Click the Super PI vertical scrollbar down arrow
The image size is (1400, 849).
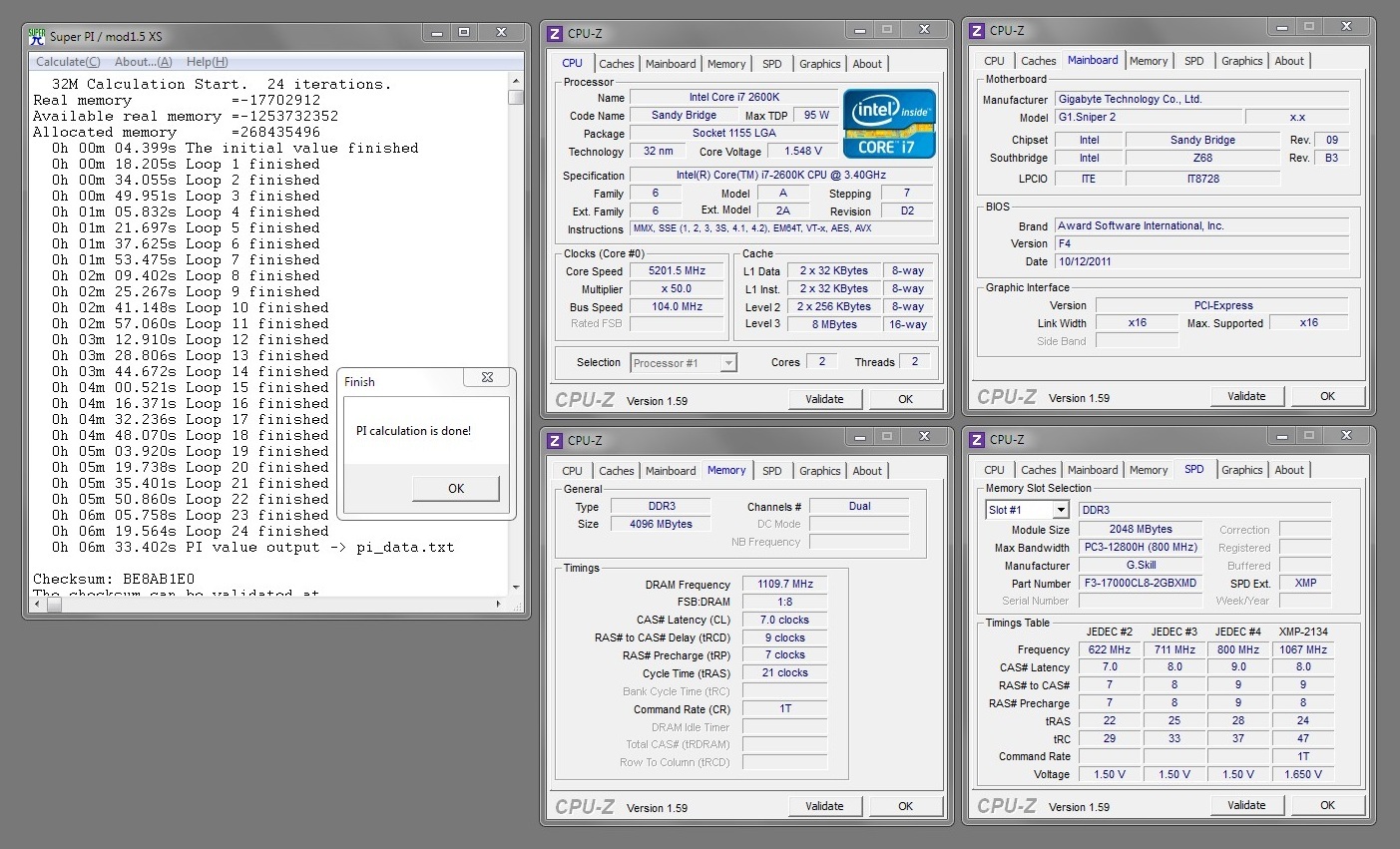516,588
